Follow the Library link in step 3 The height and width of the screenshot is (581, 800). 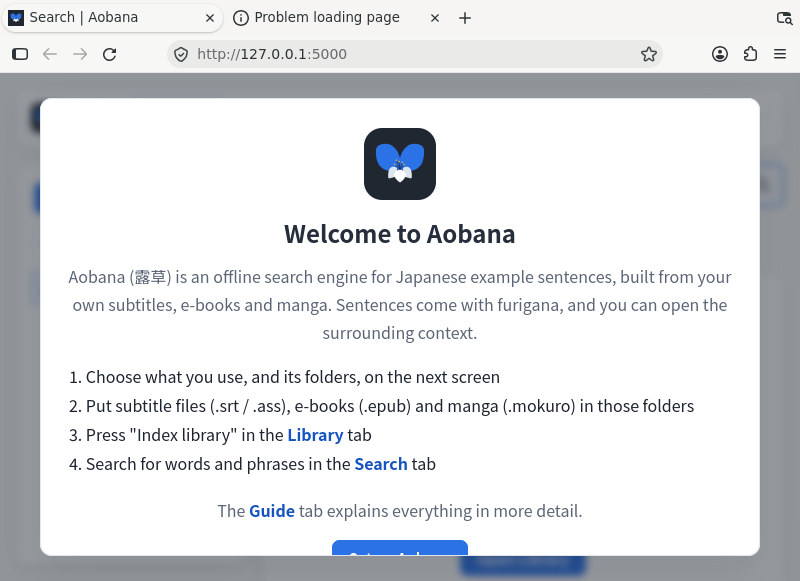[315, 435]
